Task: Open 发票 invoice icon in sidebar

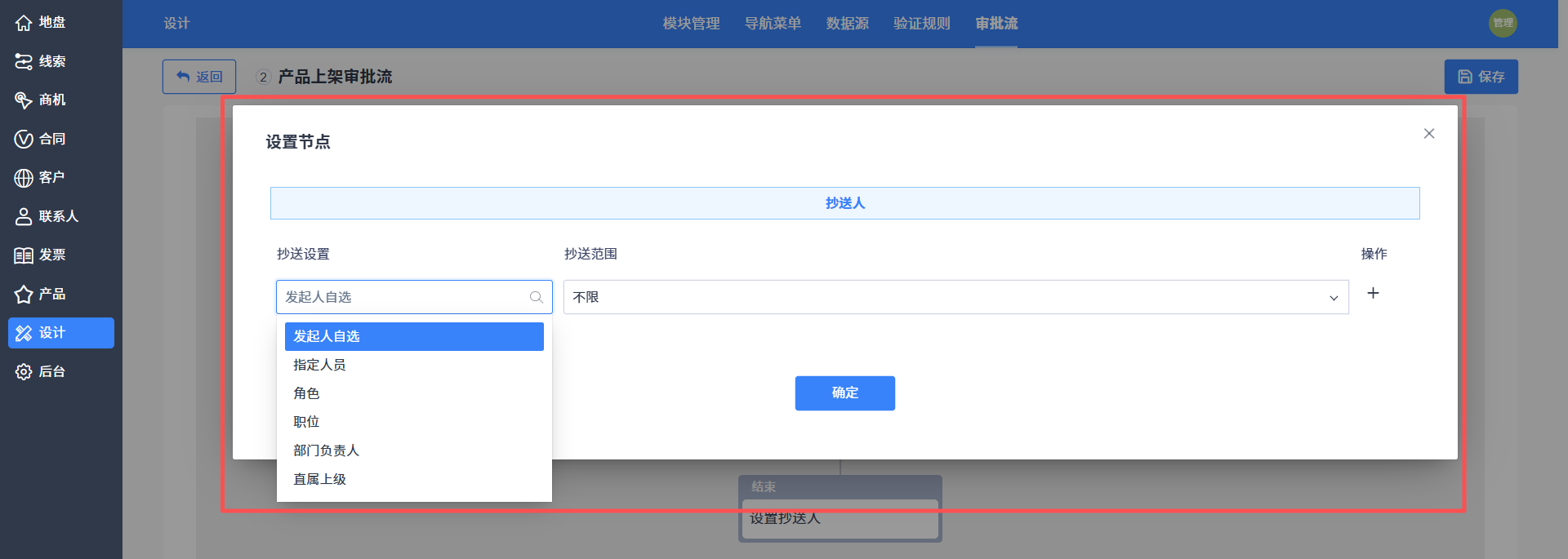Action: pos(24,255)
